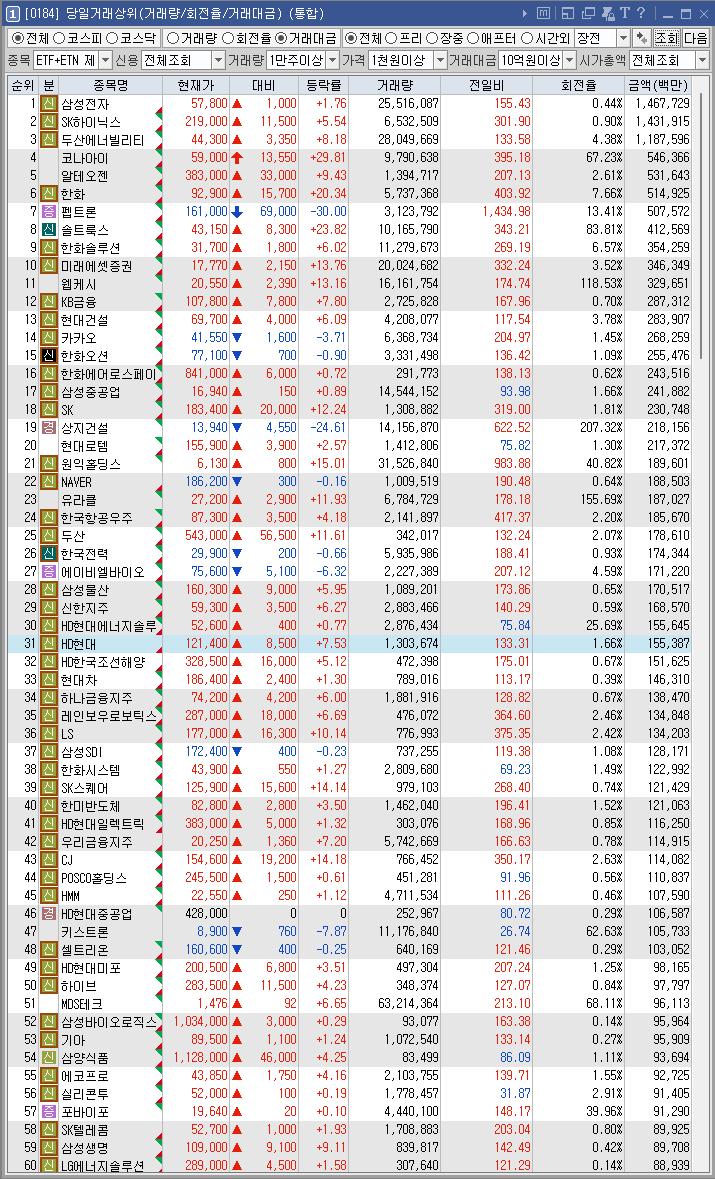
Task: Sort by the 금액(백만) column header
Action: [658, 86]
